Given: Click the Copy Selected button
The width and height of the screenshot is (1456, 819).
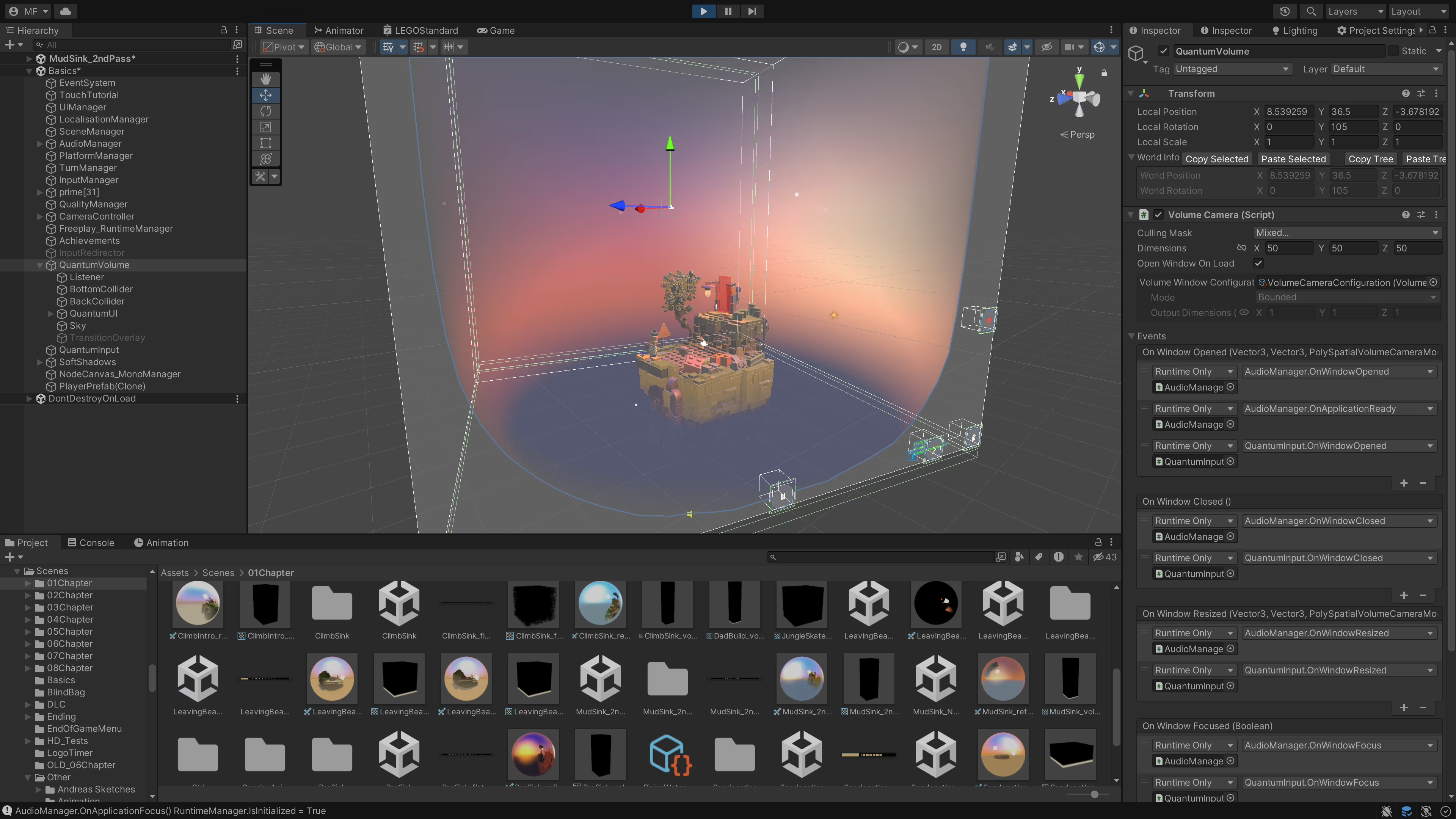Looking at the screenshot, I should point(1216,159).
